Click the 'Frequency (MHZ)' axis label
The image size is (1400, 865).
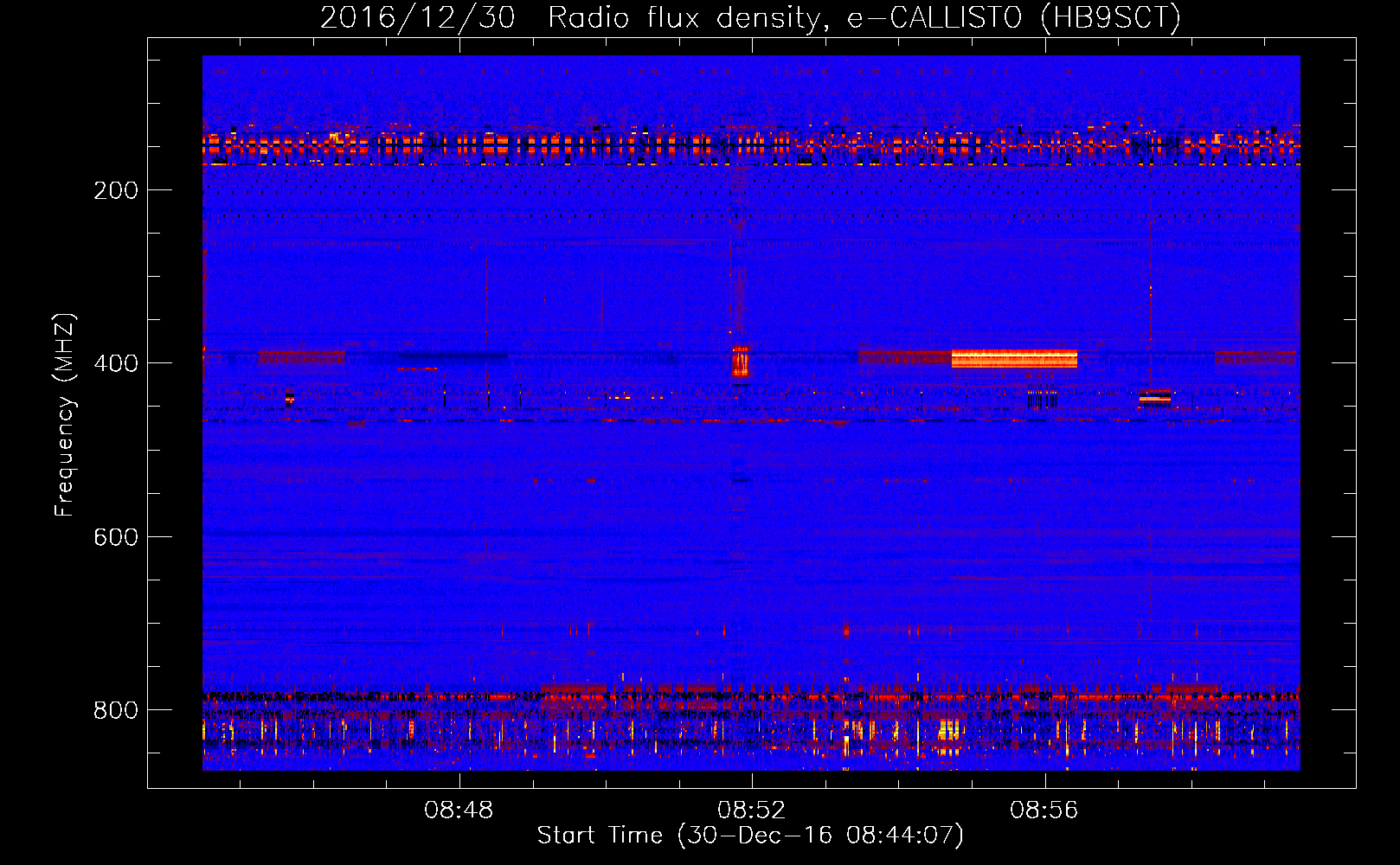(x=65, y=415)
